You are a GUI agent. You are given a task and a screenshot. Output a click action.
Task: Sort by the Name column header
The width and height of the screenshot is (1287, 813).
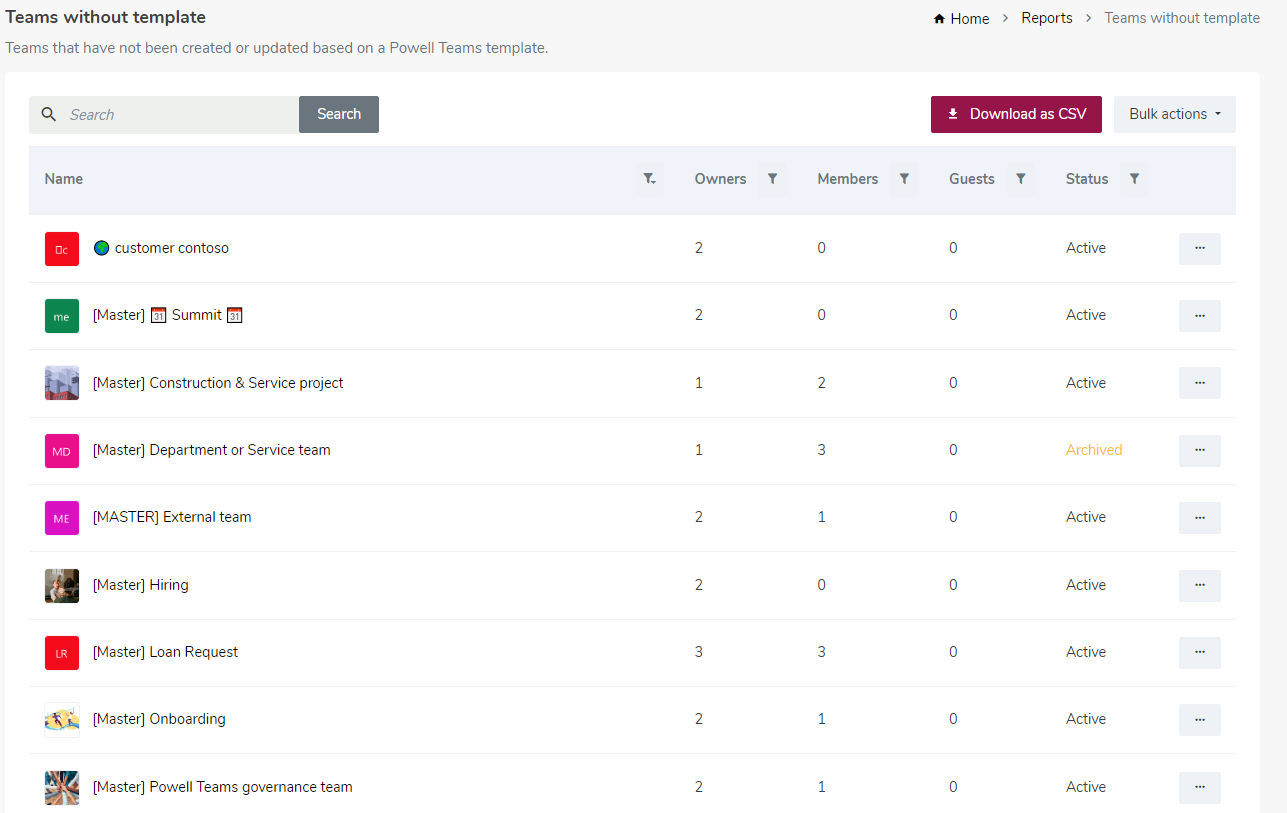[x=64, y=179]
